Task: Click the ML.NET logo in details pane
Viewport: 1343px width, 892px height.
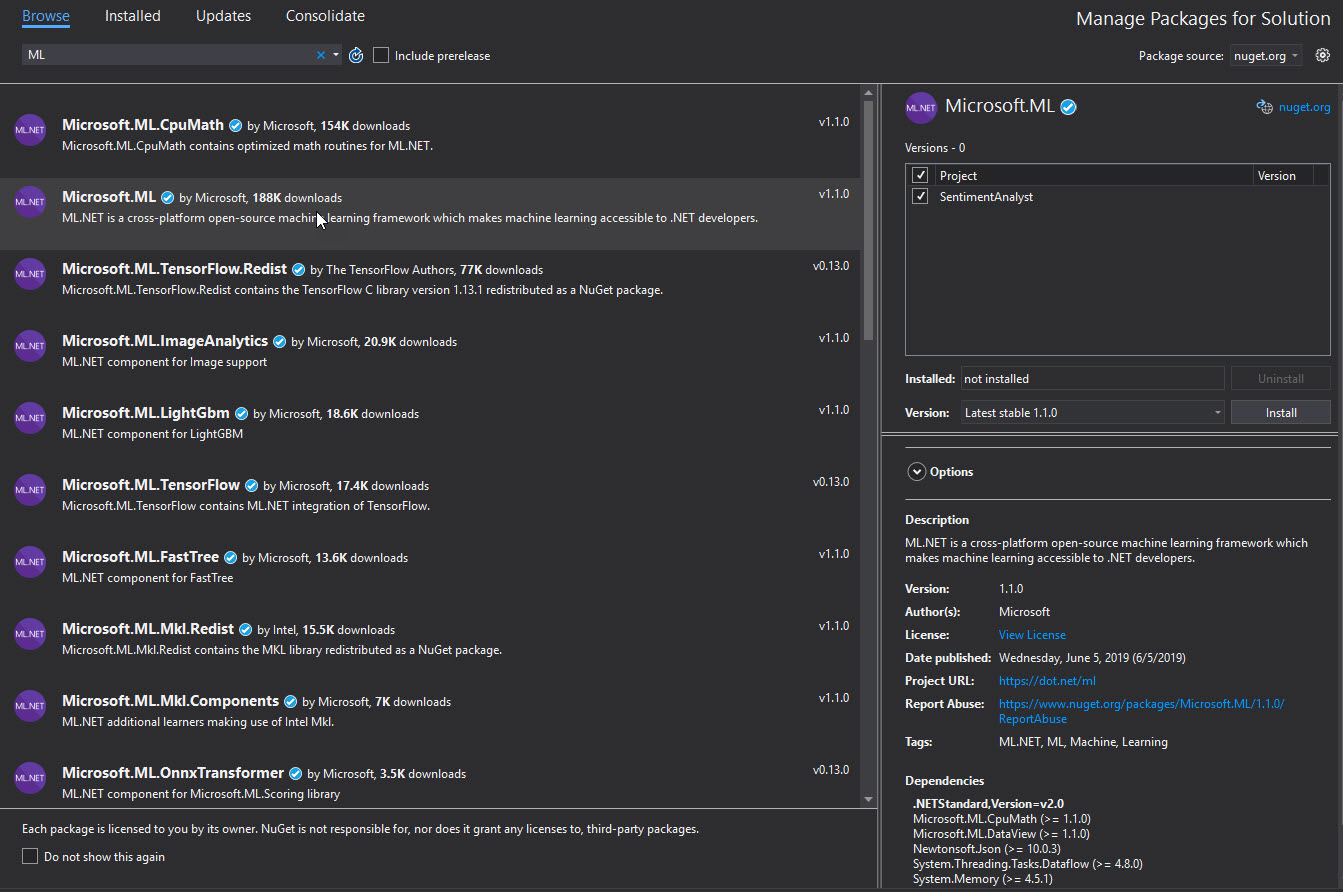Action: pyautogui.click(x=921, y=107)
